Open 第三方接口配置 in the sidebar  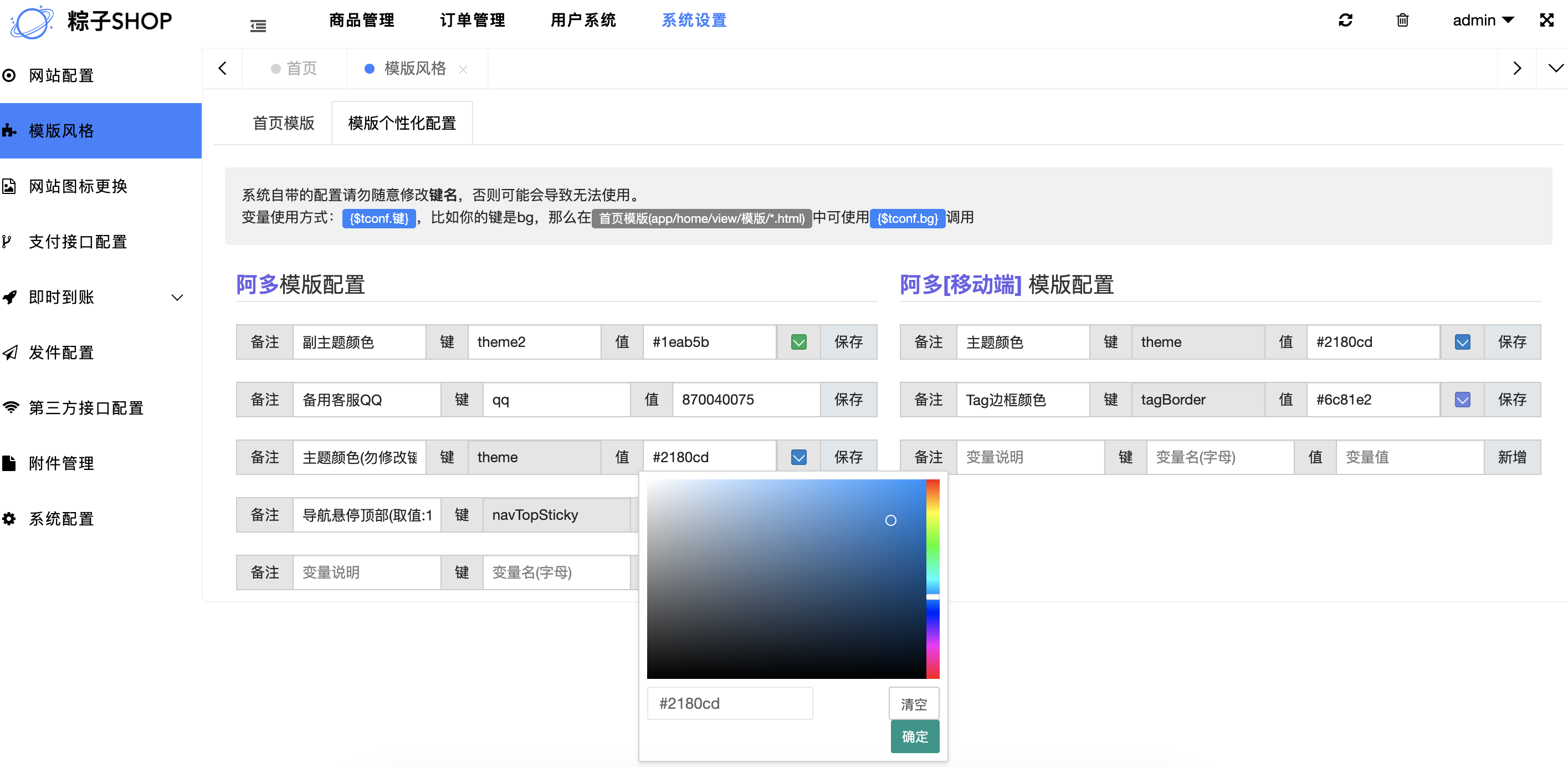coord(100,408)
